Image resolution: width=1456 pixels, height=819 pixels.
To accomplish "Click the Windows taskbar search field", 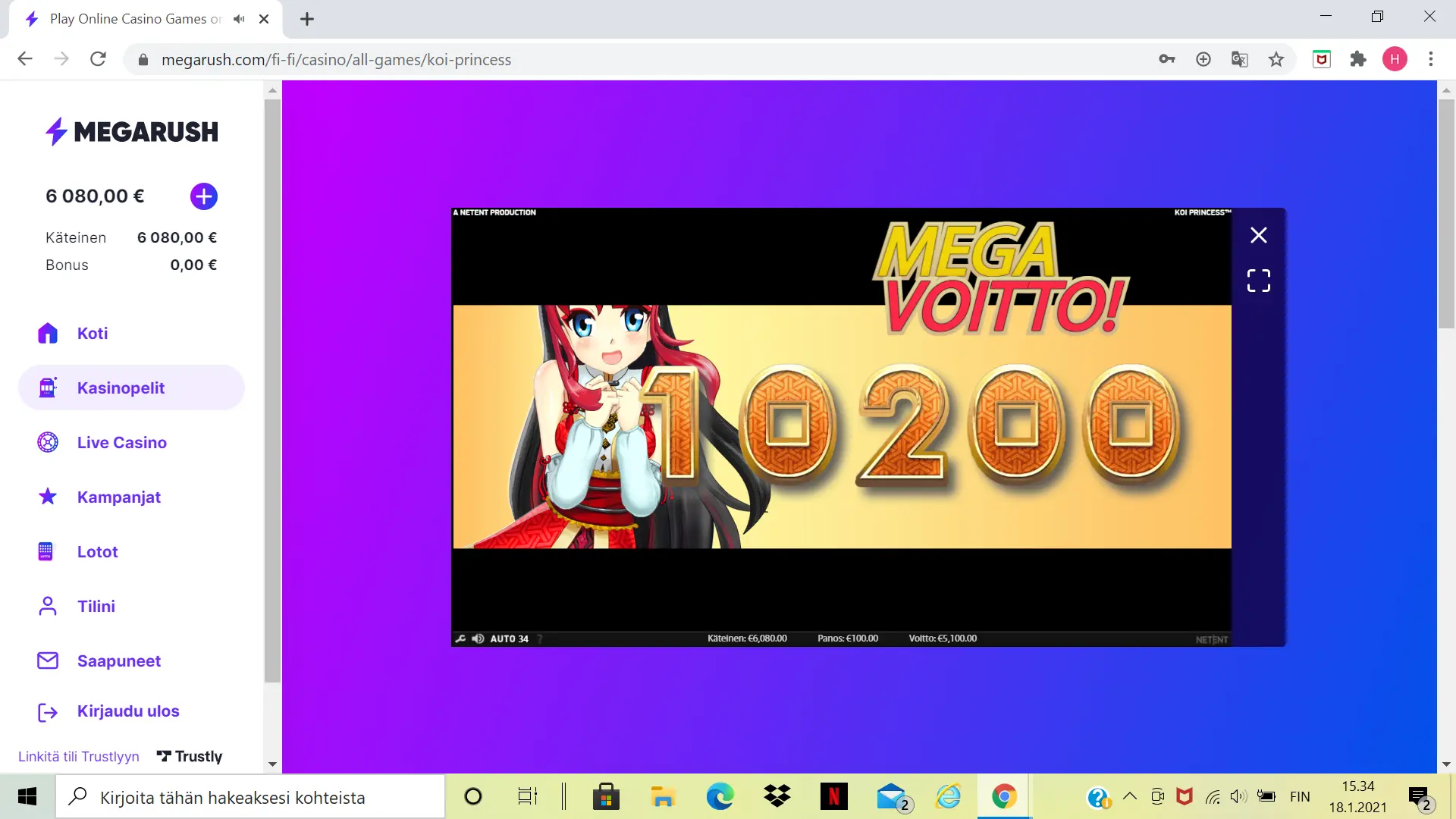I will click(x=250, y=797).
